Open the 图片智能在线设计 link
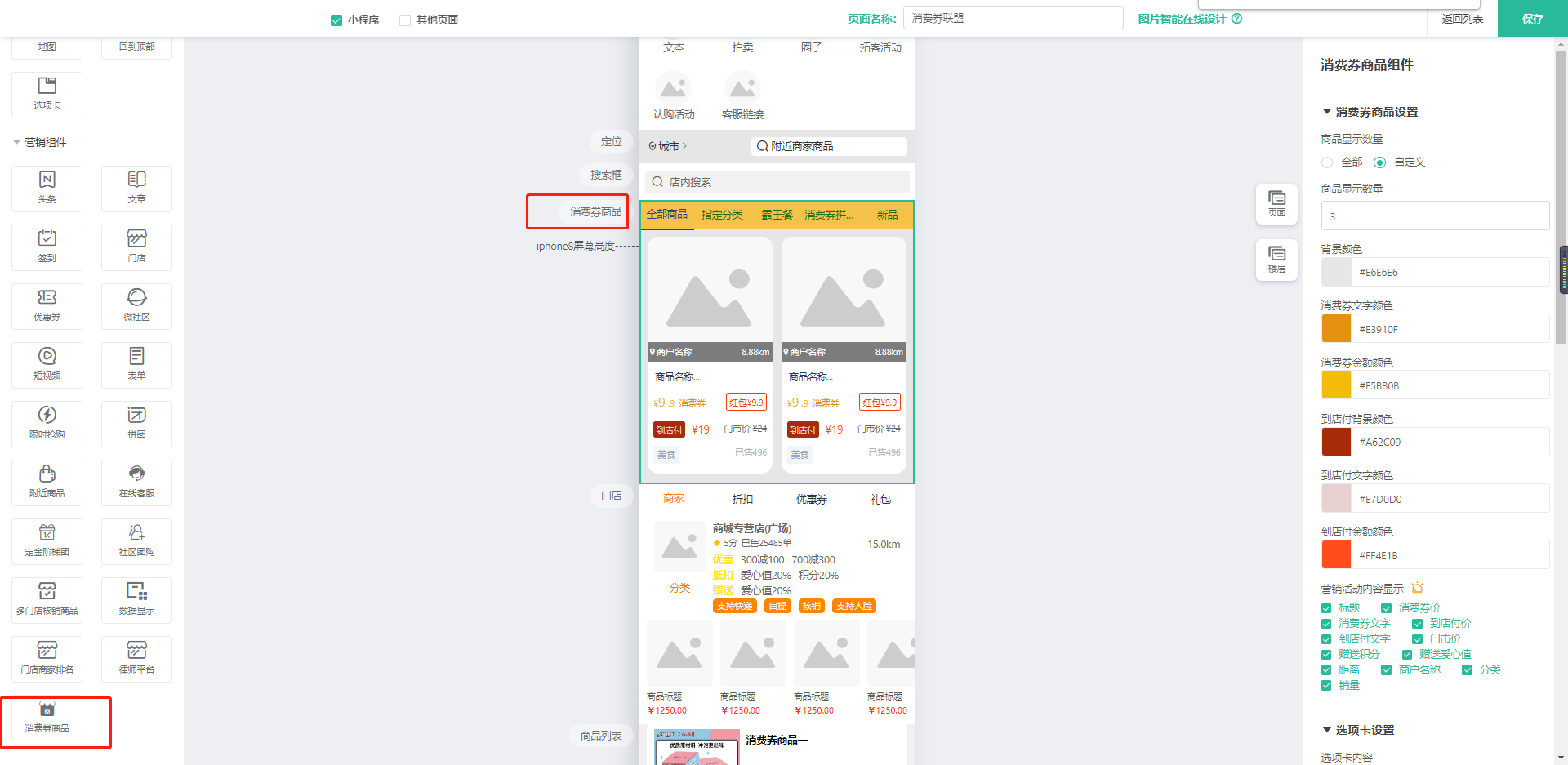 1182,19
